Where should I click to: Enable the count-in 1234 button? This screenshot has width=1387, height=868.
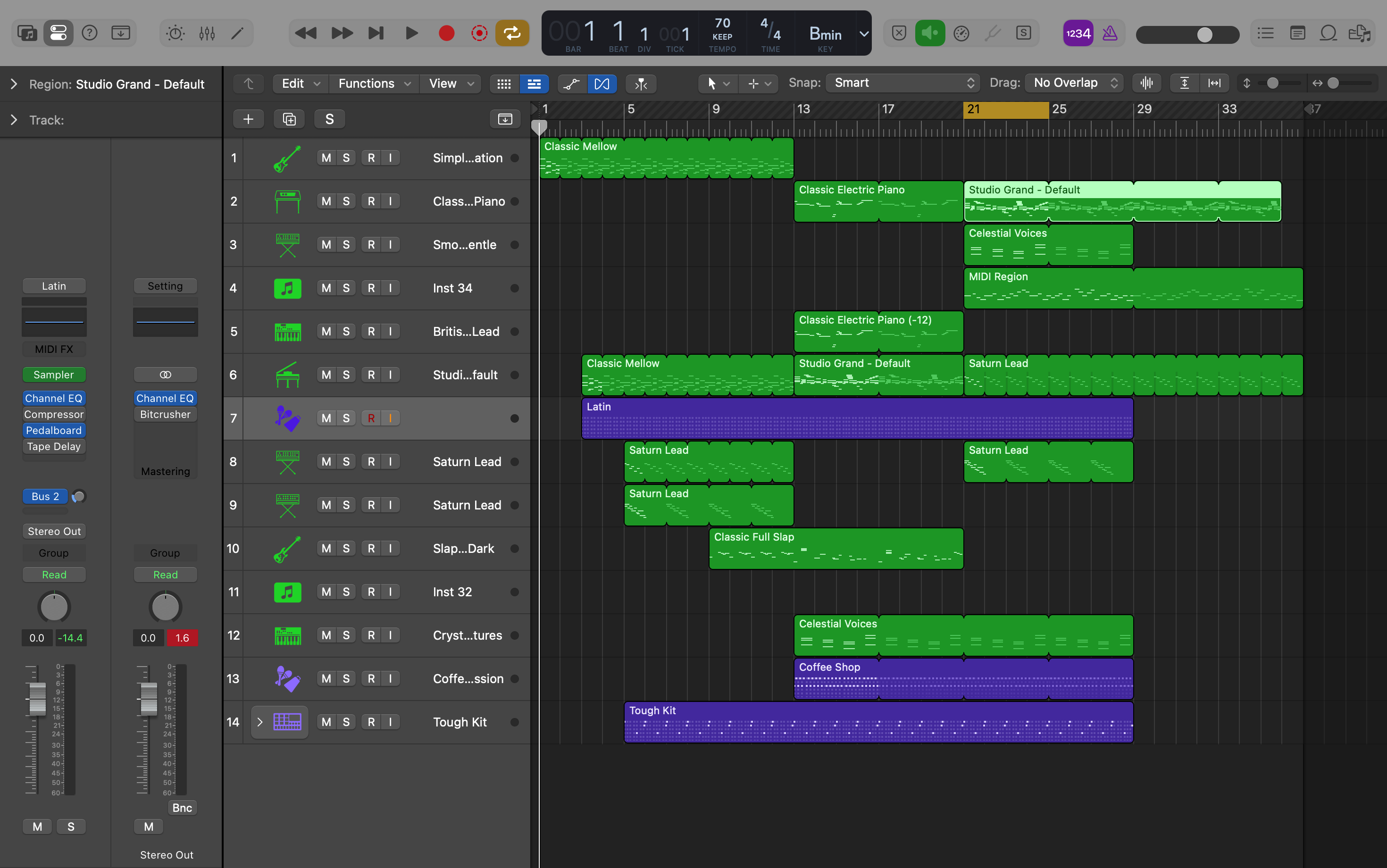coord(1078,33)
